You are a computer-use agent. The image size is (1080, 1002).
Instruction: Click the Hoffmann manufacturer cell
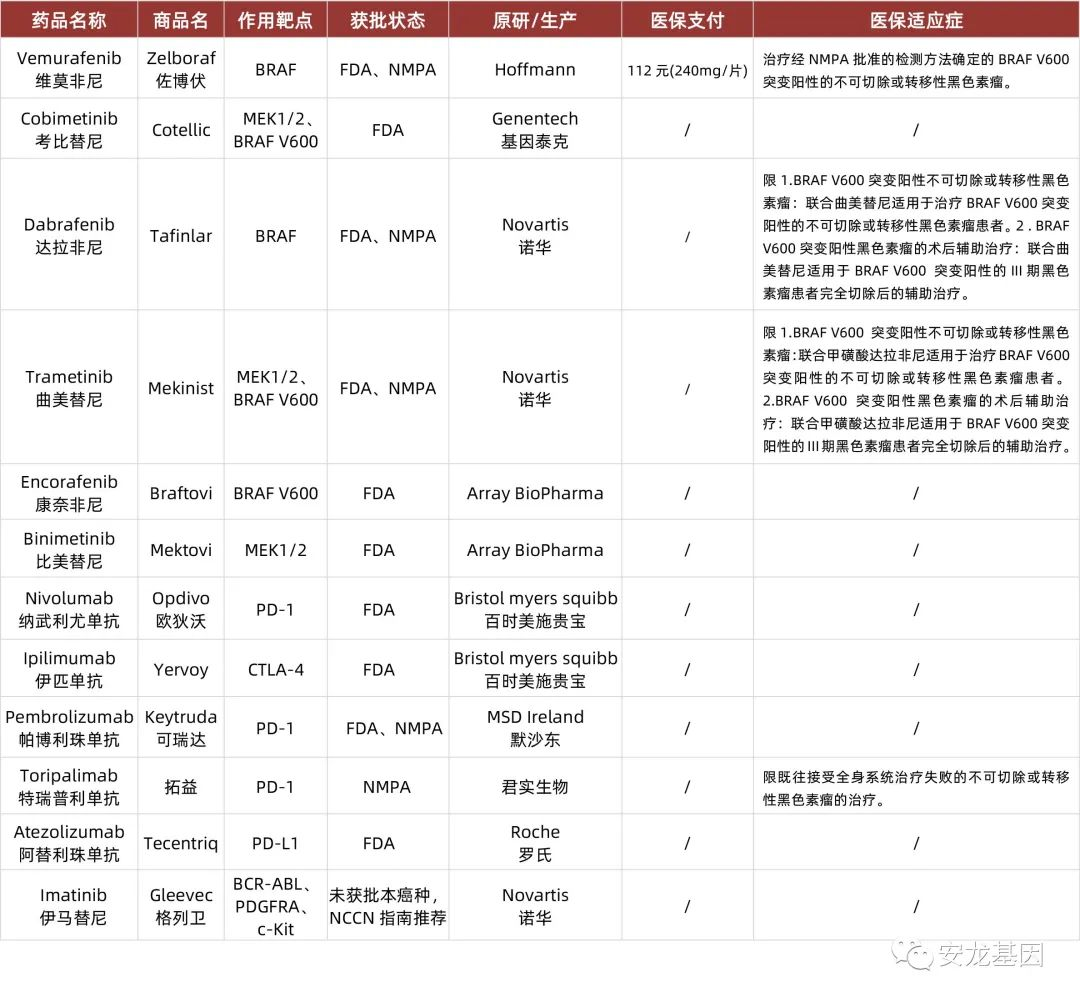click(x=535, y=69)
